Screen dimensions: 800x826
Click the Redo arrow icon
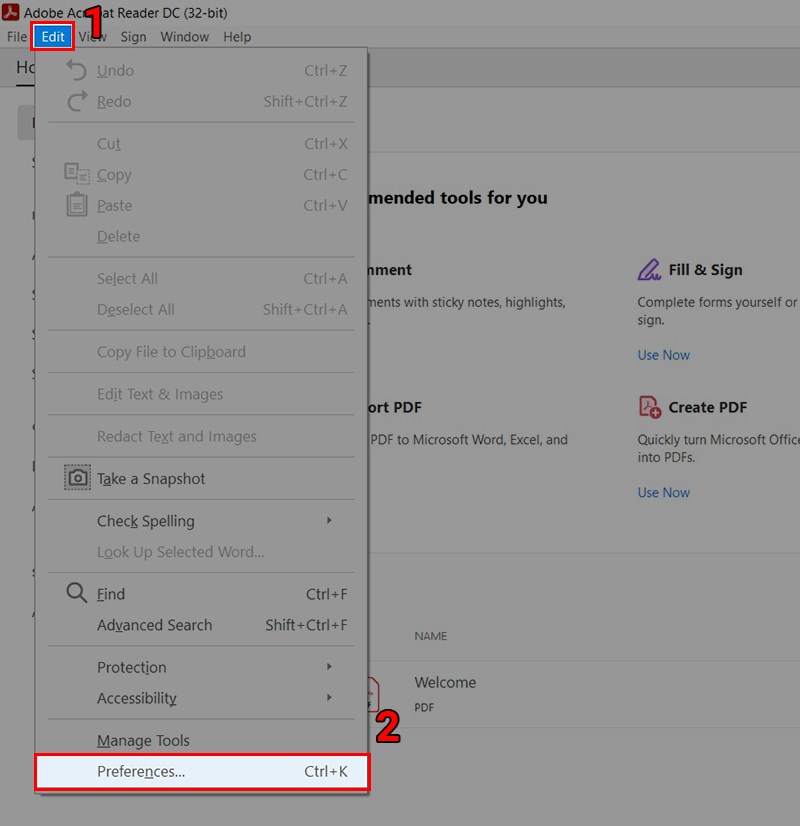coord(77,101)
